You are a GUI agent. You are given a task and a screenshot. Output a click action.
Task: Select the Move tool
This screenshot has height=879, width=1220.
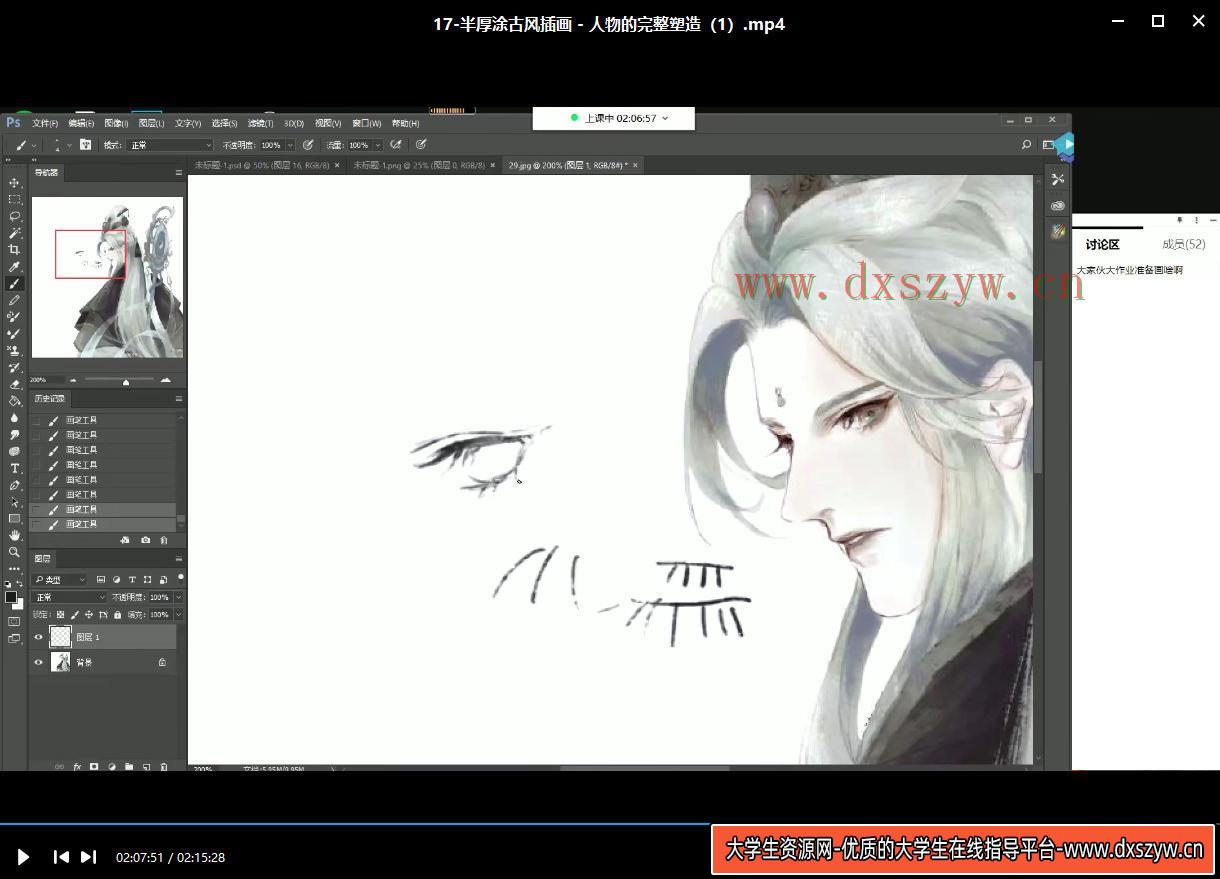click(x=14, y=183)
